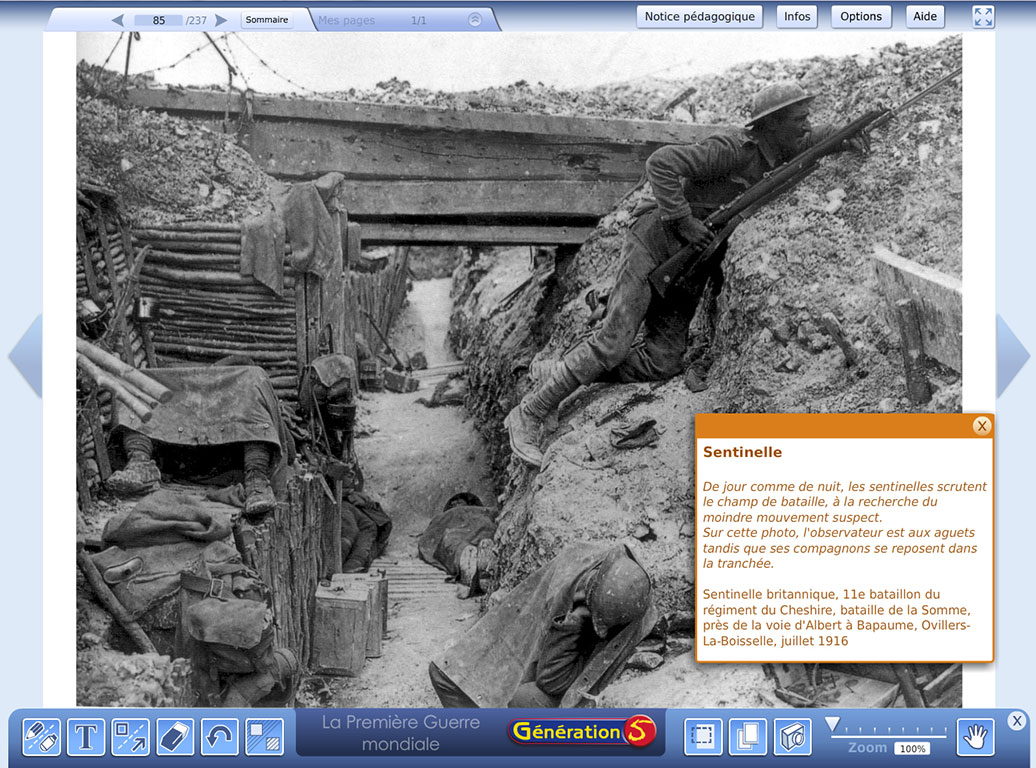The height and width of the screenshot is (768, 1036).
Task: Expand the Mes pages panel chevron
Action: 475,19
